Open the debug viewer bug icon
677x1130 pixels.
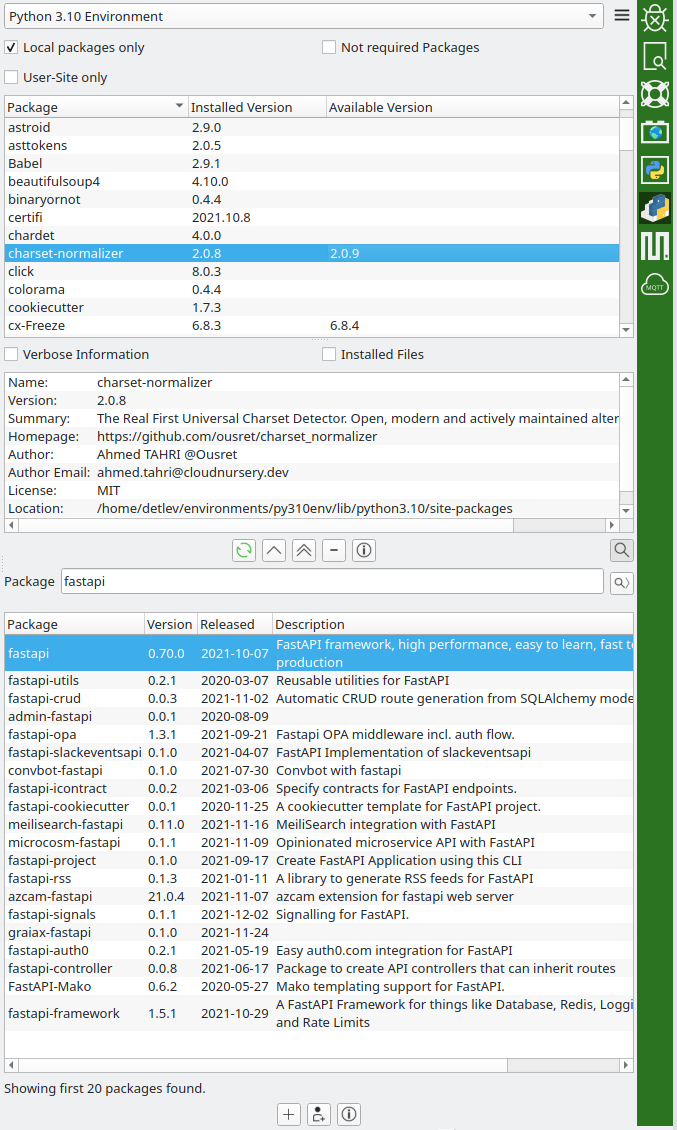655,17
